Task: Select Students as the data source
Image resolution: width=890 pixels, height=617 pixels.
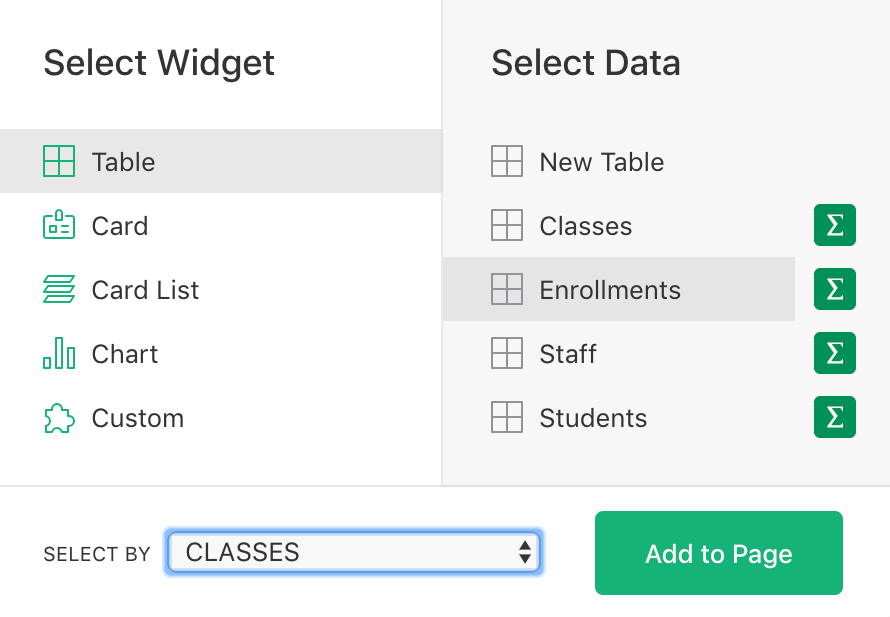Action: point(591,417)
